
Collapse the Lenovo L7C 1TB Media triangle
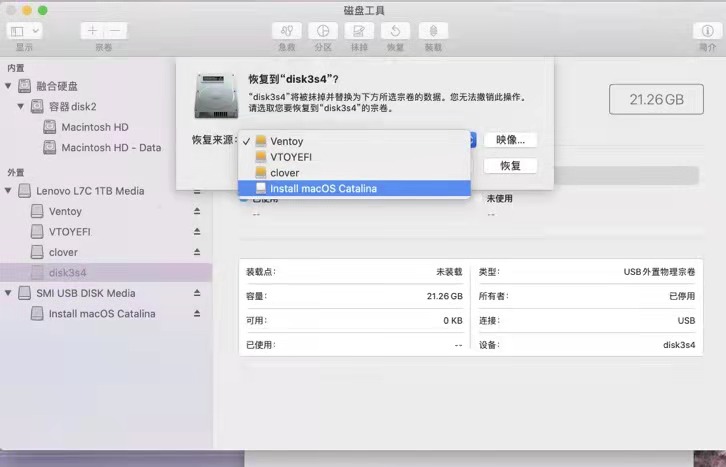click(x=8, y=190)
